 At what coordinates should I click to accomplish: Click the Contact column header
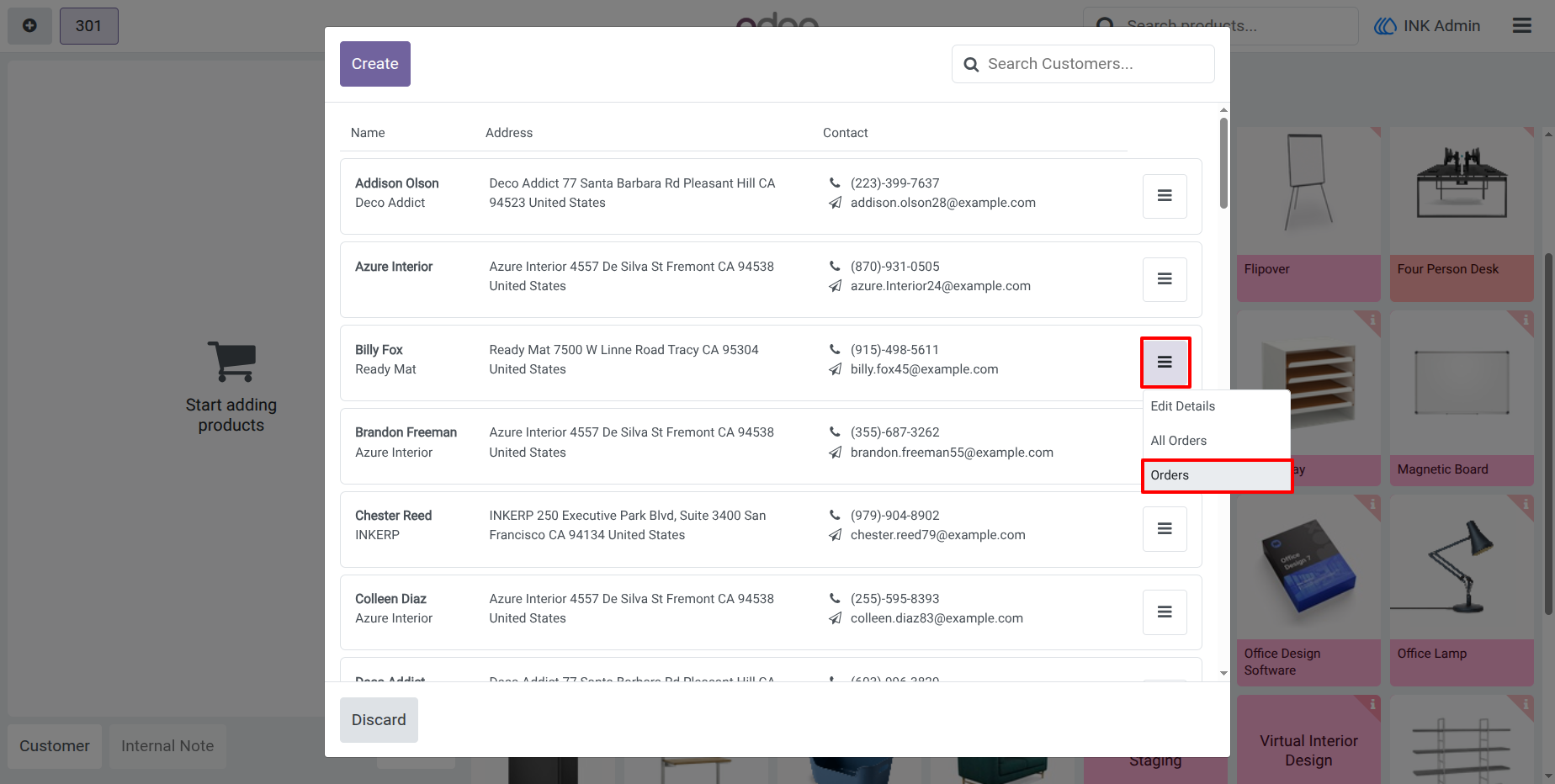coord(845,133)
